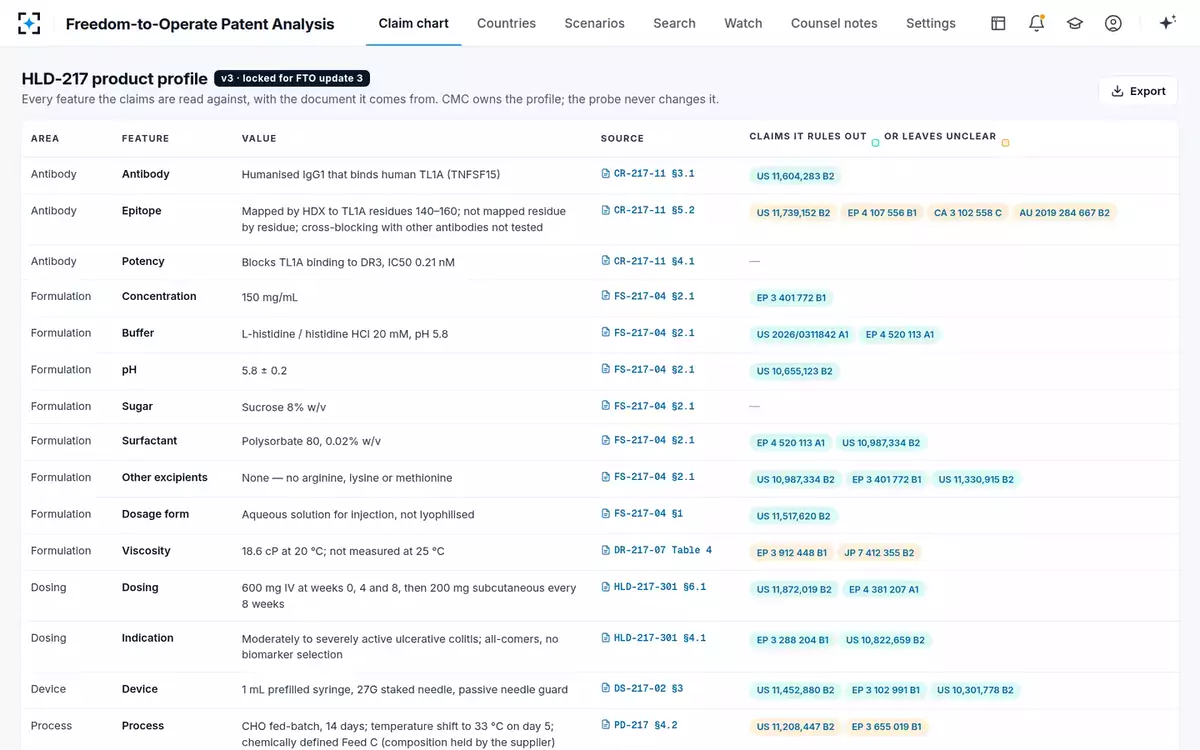Select the 'Viscosity' feature cell
Viewport: 1200px width, 750px height.
click(x=146, y=551)
